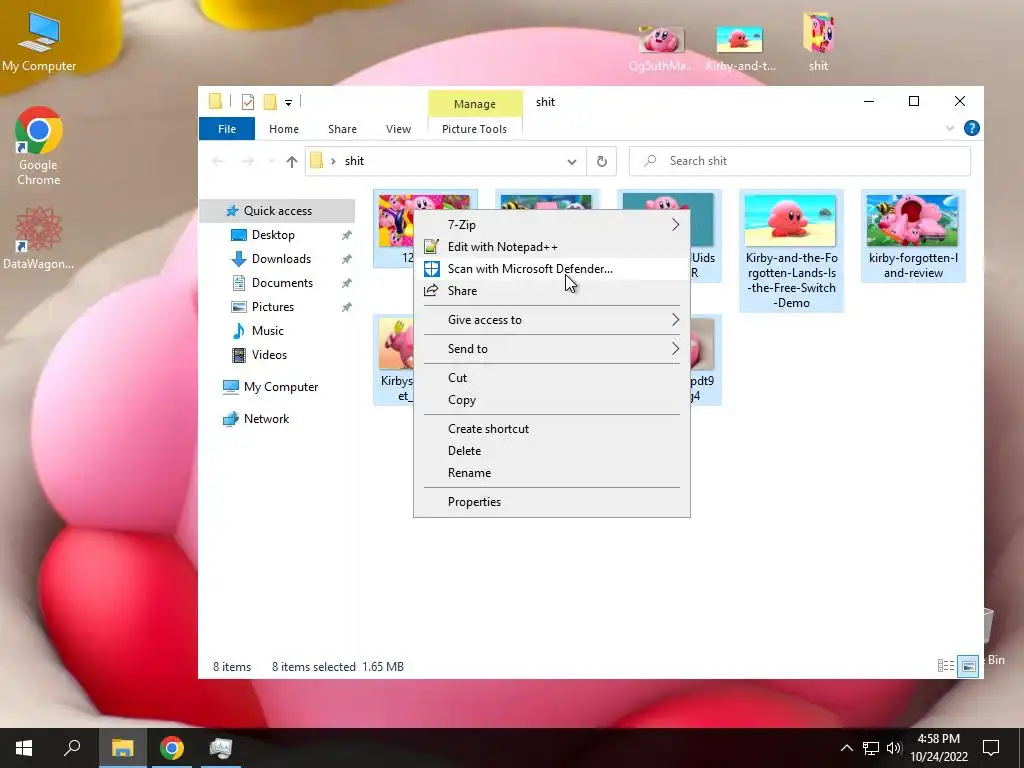Image resolution: width=1024 pixels, height=768 pixels.
Task: Open the volume tray icon
Action: [893, 748]
